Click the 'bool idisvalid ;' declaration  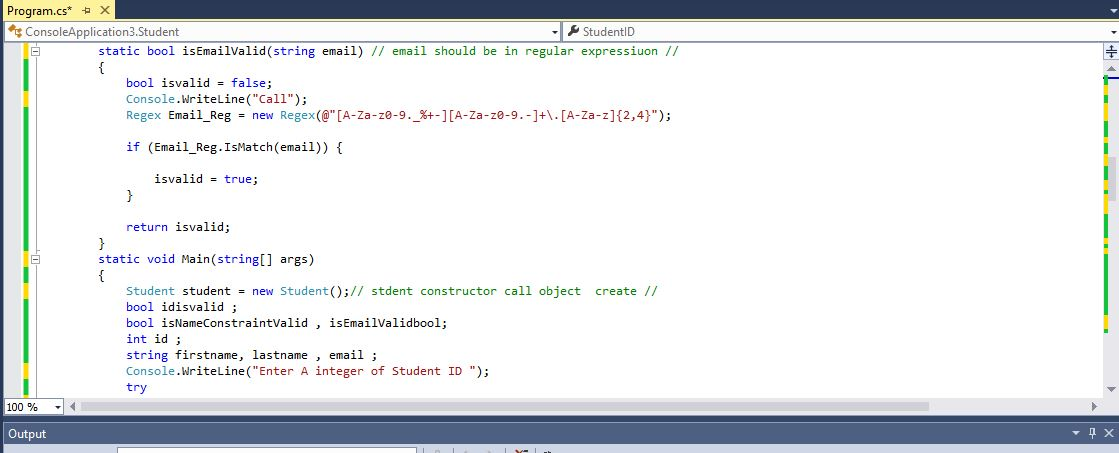(x=181, y=307)
